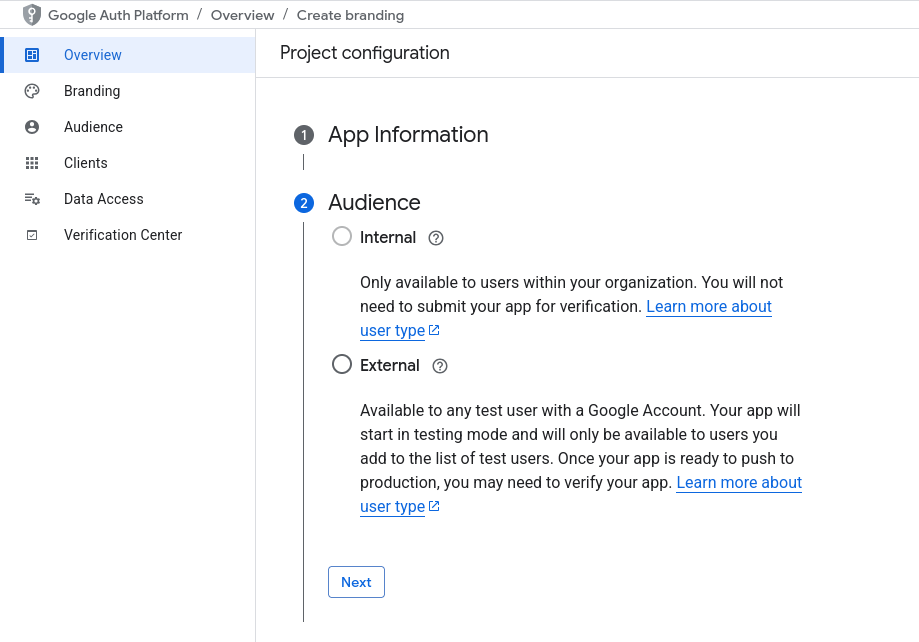Open help tooltip next to Internal
The width and height of the screenshot is (919, 642).
435,238
